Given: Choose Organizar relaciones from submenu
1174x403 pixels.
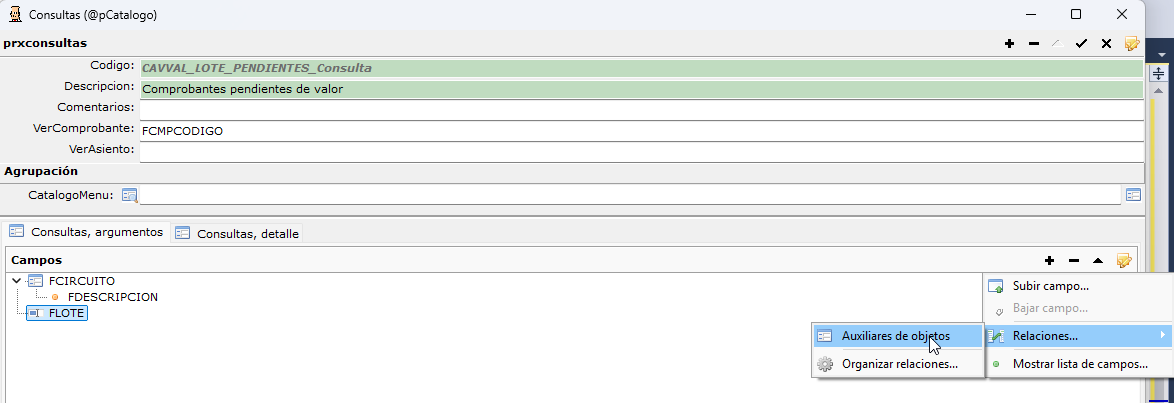Looking at the screenshot, I should [897, 365].
